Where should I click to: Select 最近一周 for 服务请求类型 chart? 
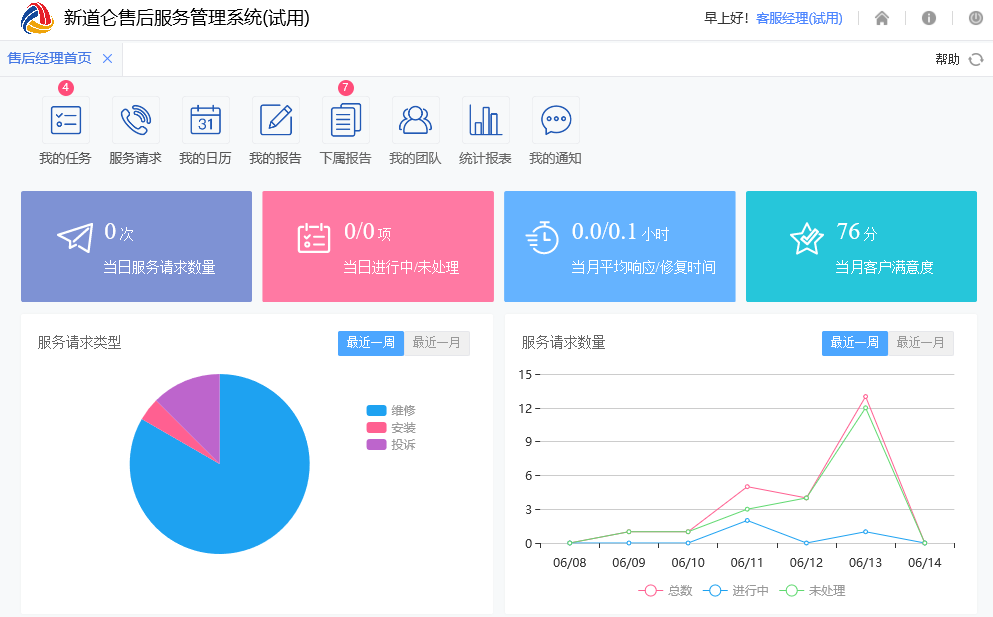370,343
